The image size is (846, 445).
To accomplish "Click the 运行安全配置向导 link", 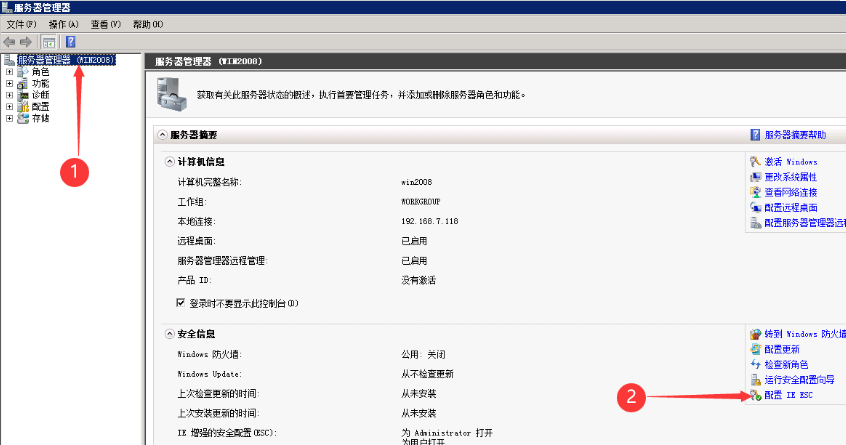I will coord(800,380).
